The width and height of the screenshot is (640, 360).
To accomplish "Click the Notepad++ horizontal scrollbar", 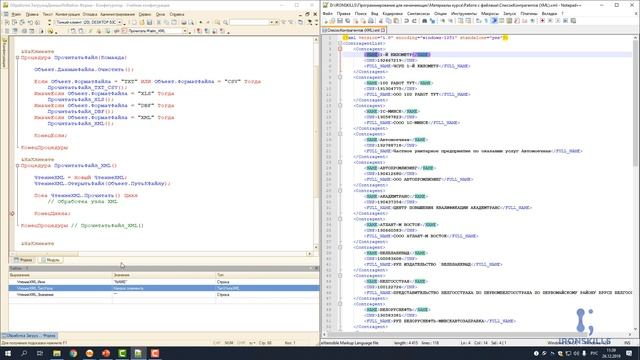I will pyautogui.click(x=478, y=334).
